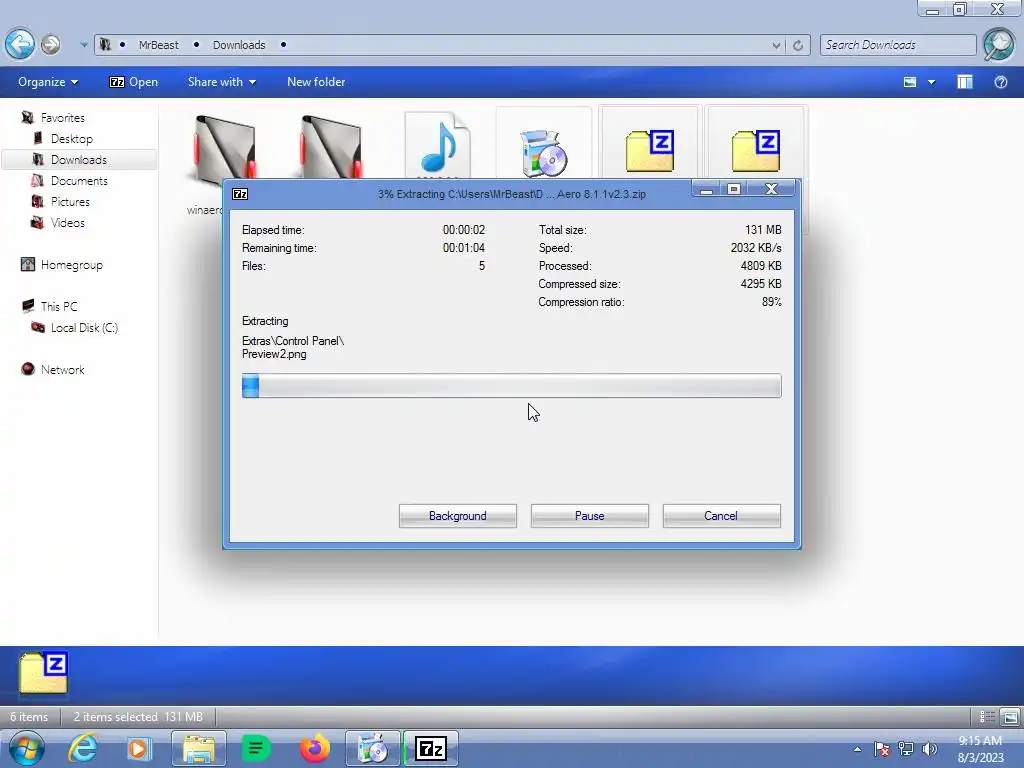
Task: Click the Background button in 7-Zip dialog
Action: click(457, 515)
